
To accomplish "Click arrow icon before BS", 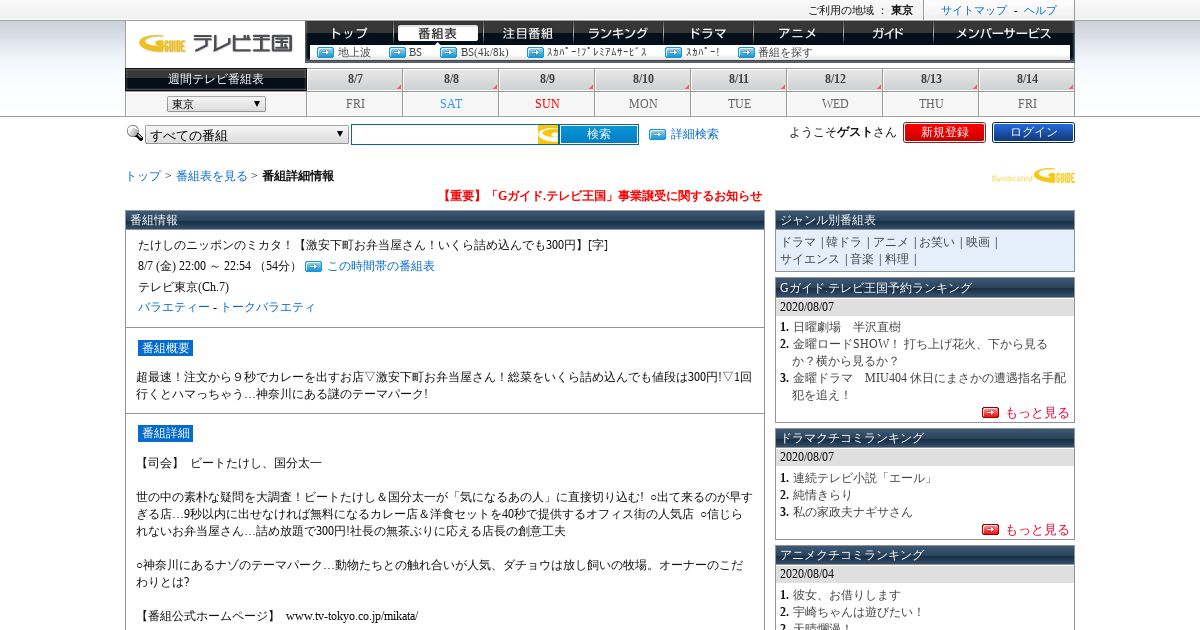I will [397, 52].
